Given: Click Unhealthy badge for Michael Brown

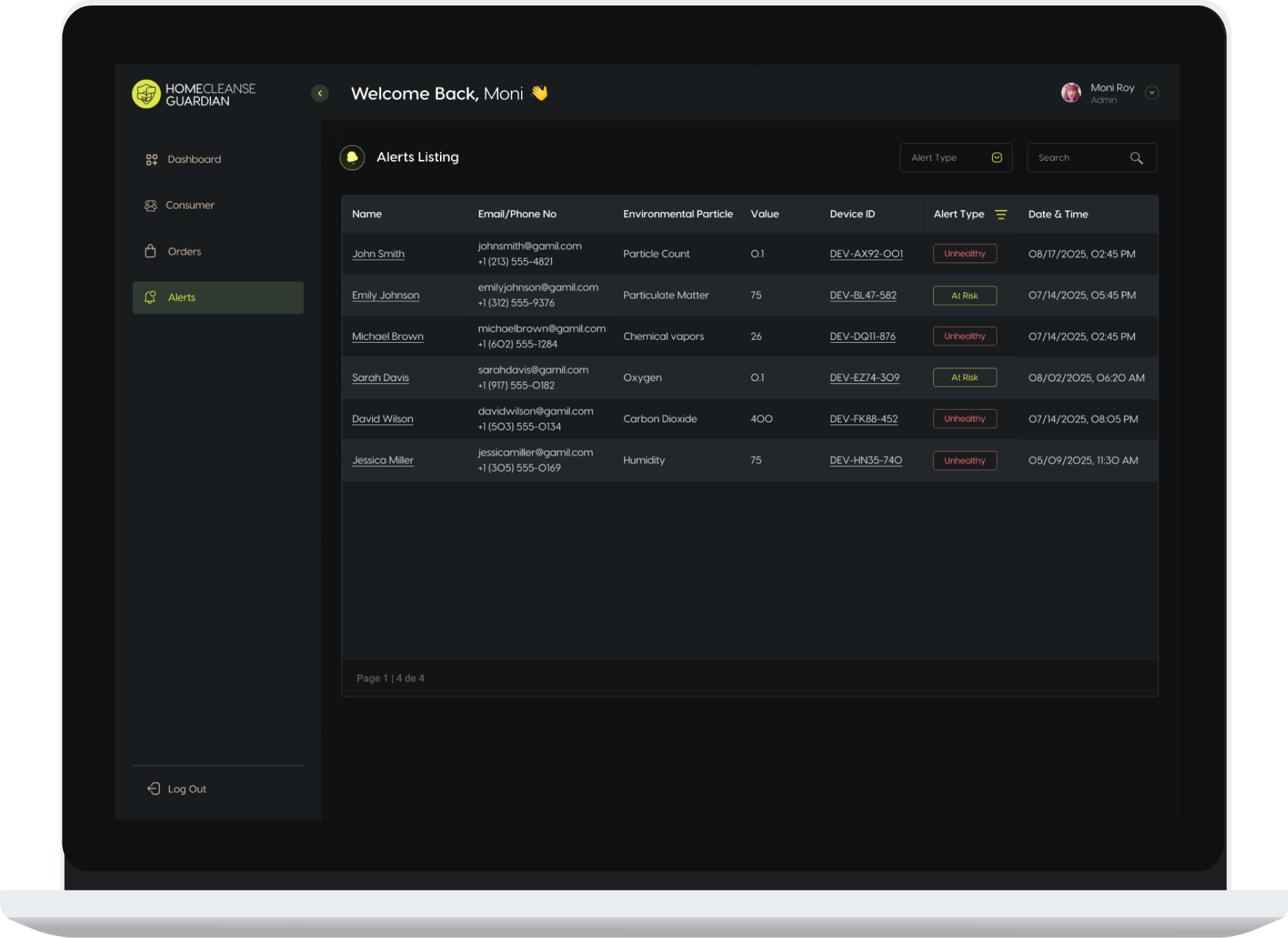Looking at the screenshot, I should click(965, 336).
